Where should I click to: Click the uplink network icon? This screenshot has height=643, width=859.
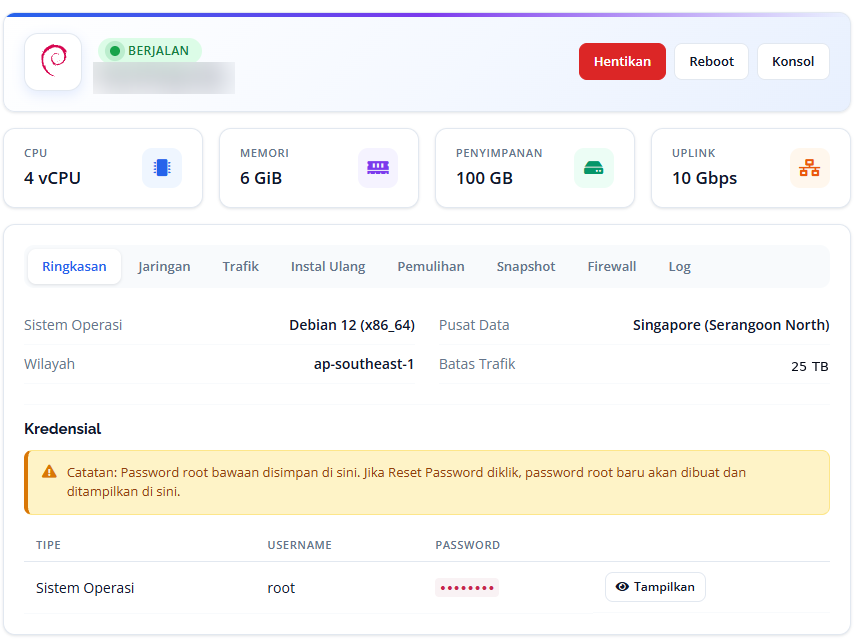click(809, 168)
